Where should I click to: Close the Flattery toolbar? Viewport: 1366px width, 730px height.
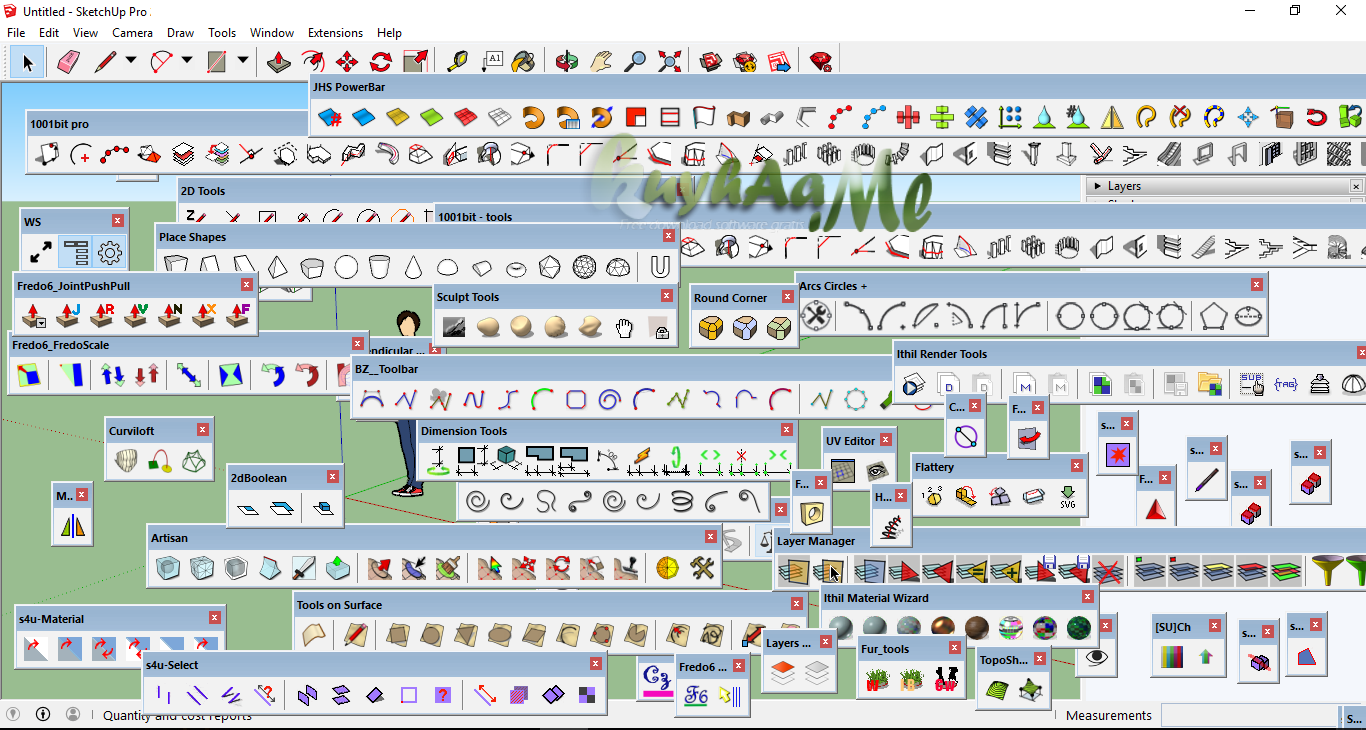[1078, 466]
